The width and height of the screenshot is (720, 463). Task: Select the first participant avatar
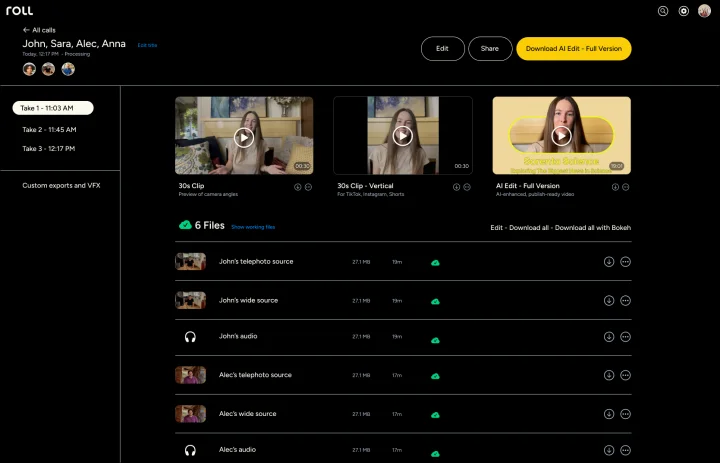29,69
